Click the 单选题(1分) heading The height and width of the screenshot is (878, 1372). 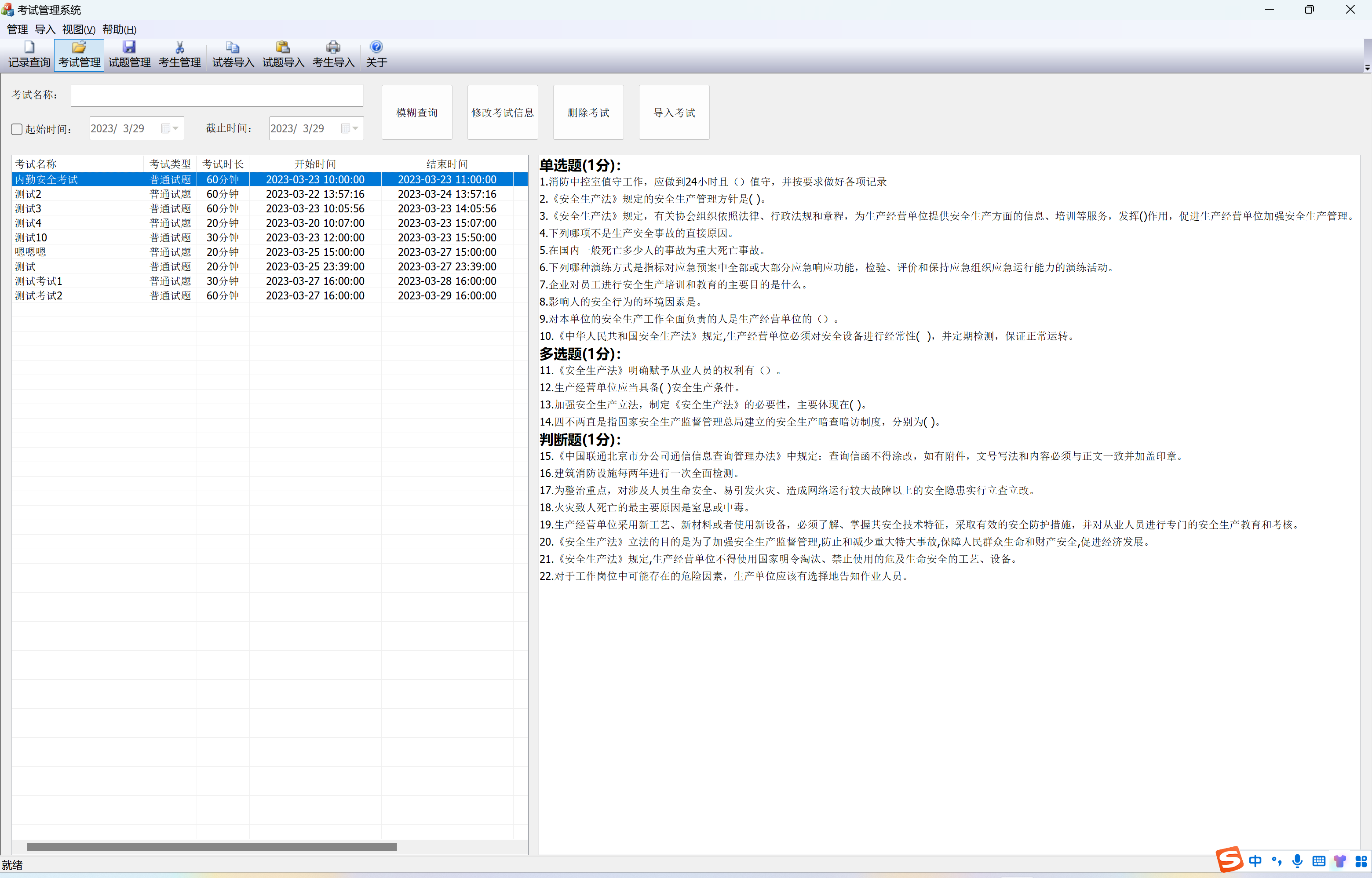580,165
